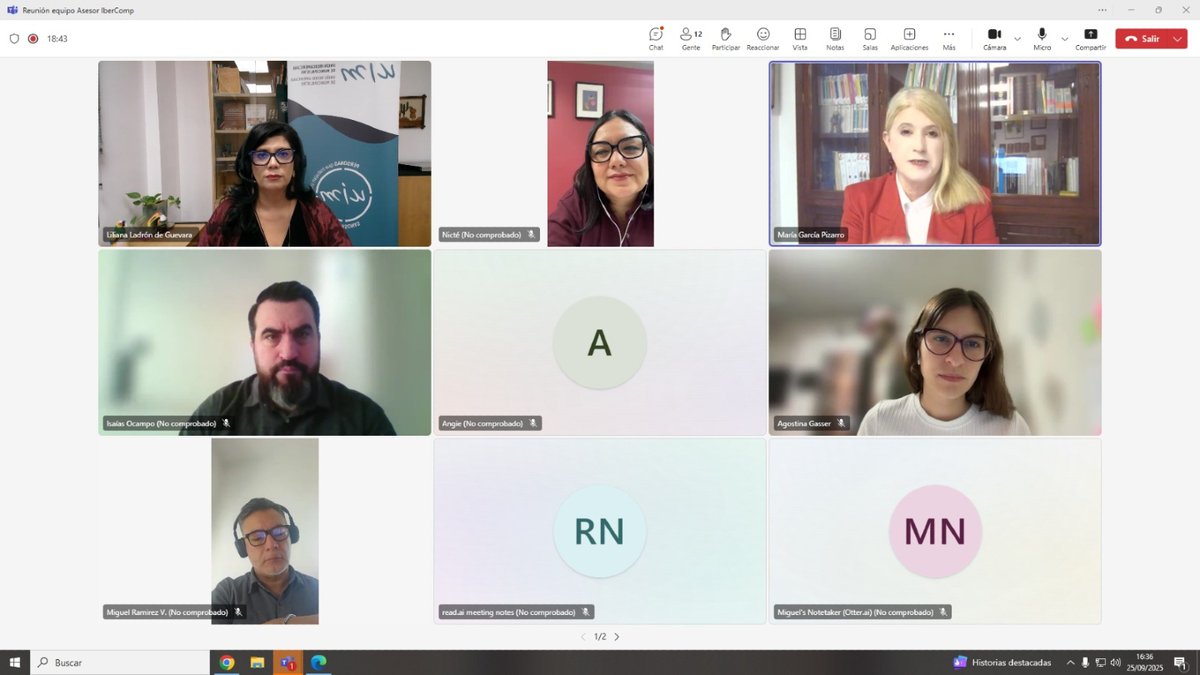Go to previous participants page
The image size is (1200, 675).
[x=584, y=636]
